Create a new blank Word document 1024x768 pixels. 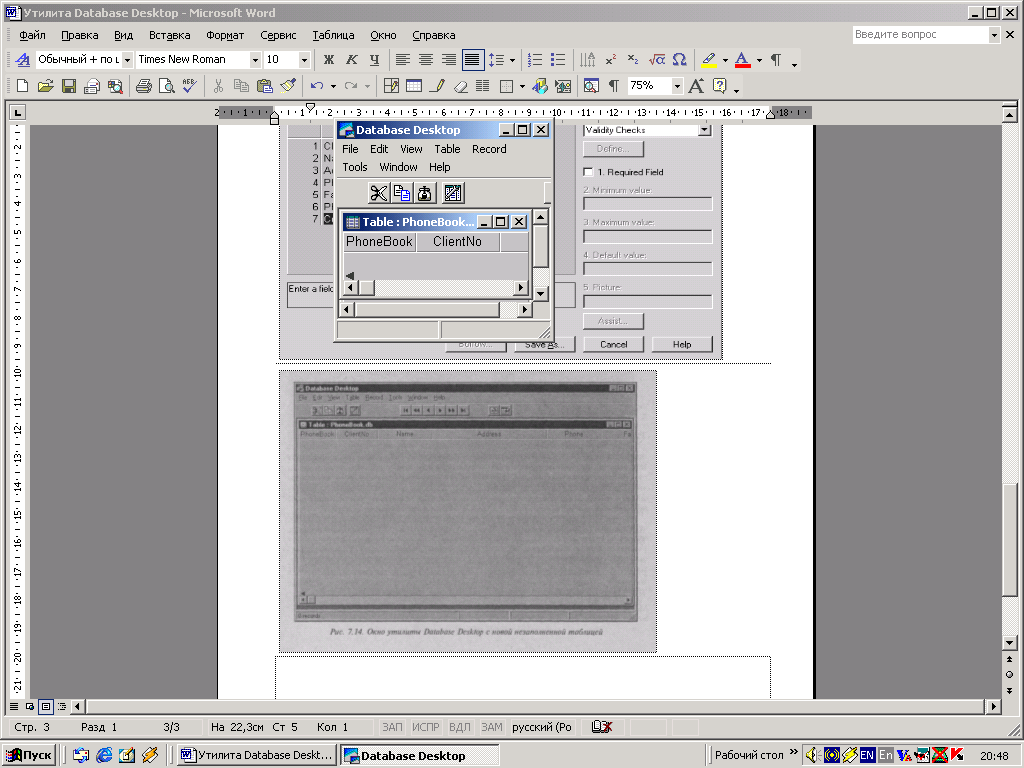tap(22, 86)
